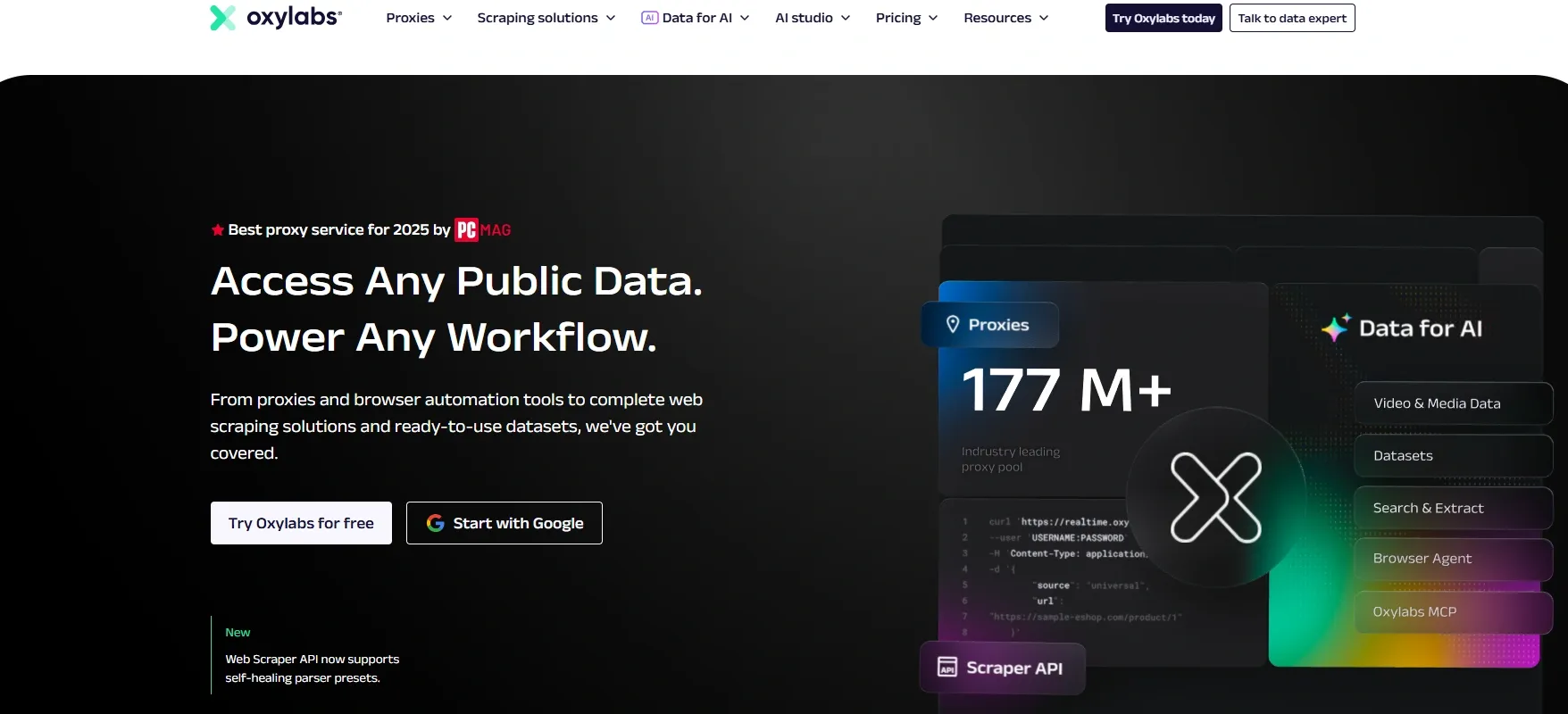The width and height of the screenshot is (1568, 714).
Task: Expand the AI studio chevron
Action: click(846, 18)
